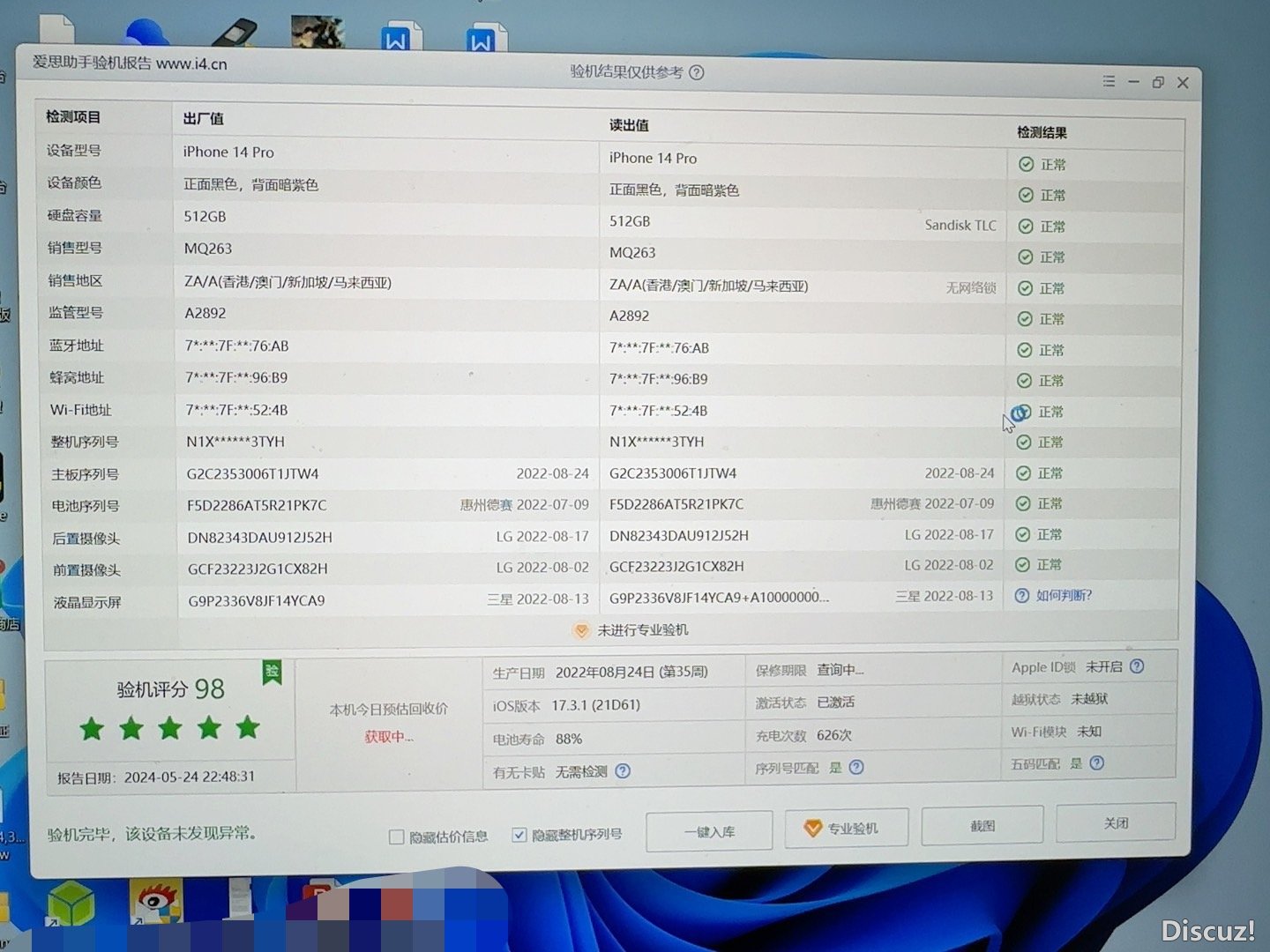Click the 报告日期 2024-05-24 22:48:31 text

156,777
